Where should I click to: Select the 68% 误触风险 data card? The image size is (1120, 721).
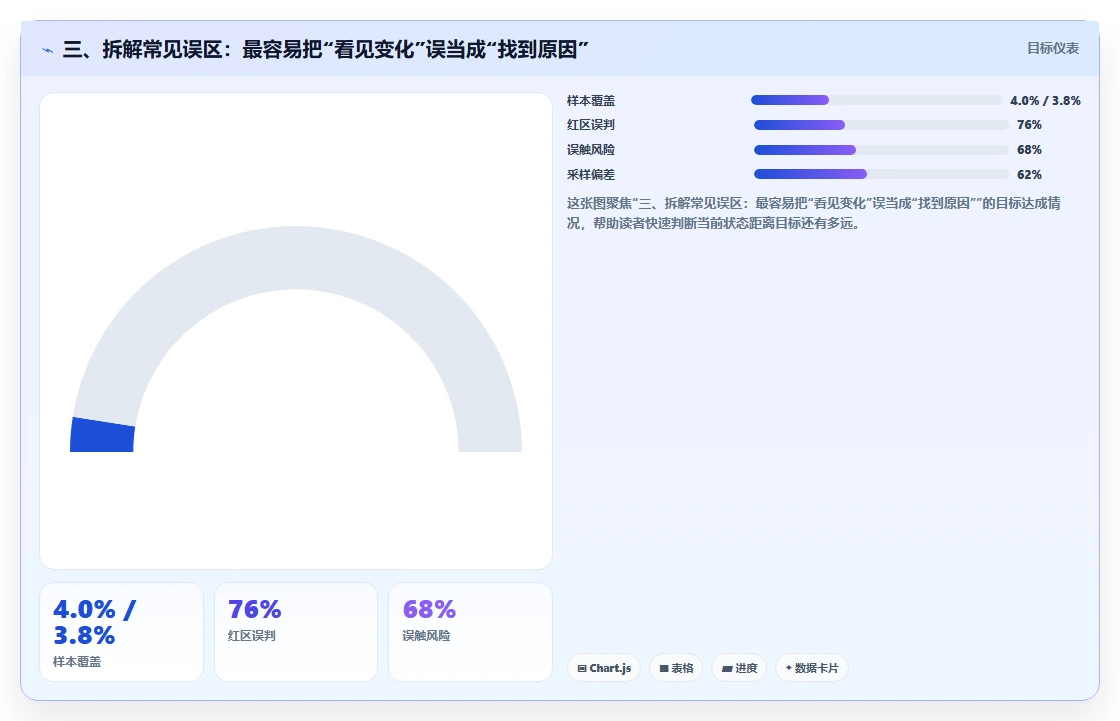tap(470, 632)
